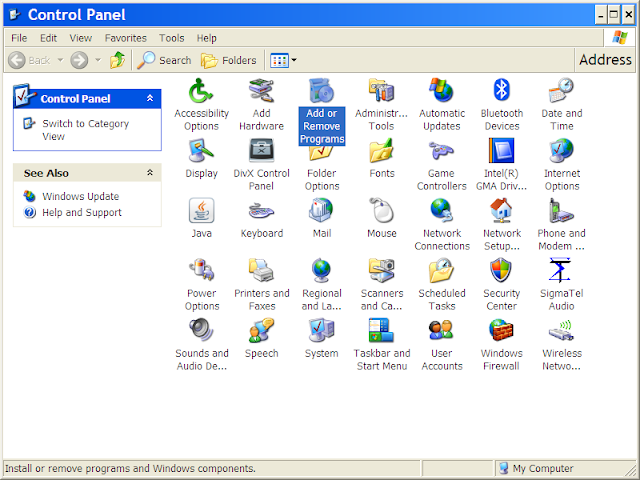Open the System properties icon
This screenshot has height=480, width=640.
click(322, 330)
